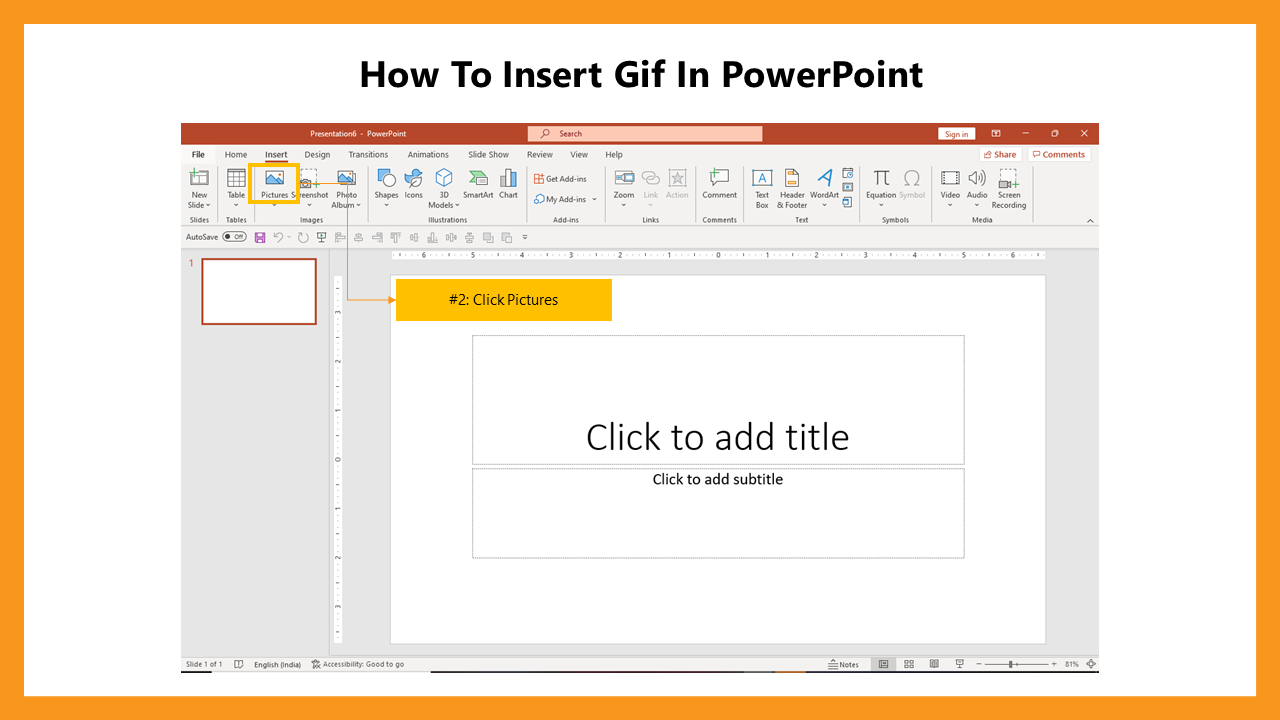1280x720 pixels.
Task: Click the Icons button in Illustrations
Action: pos(414,185)
